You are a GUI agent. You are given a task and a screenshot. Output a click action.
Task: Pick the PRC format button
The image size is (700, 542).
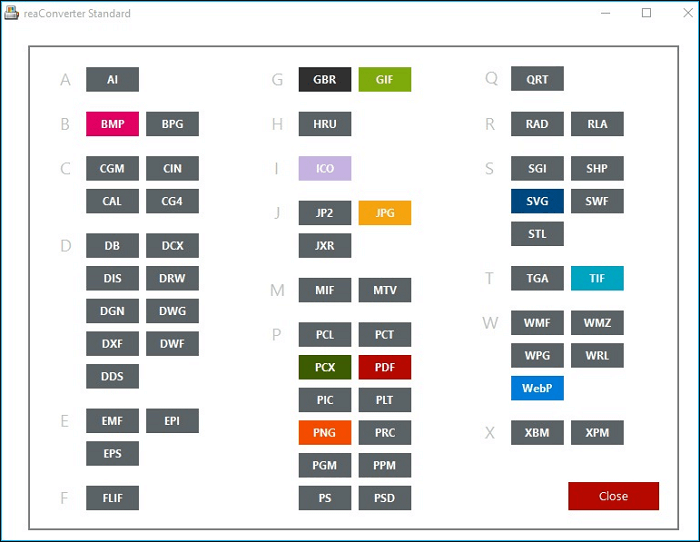click(x=385, y=433)
